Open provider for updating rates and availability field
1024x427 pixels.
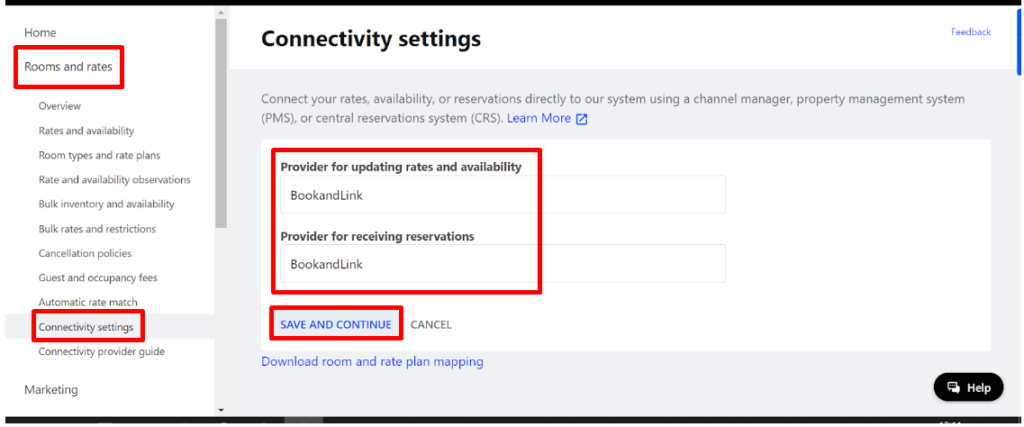point(503,195)
